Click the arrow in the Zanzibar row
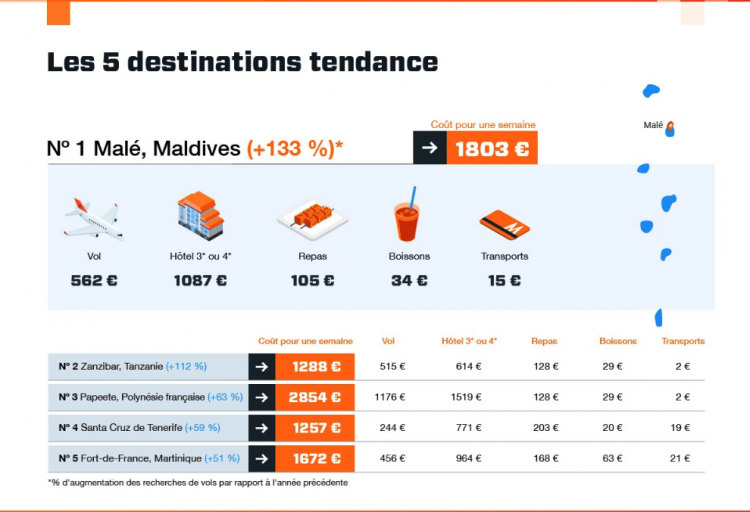Viewport: 750px width, 512px height. [x=262, y=367]
